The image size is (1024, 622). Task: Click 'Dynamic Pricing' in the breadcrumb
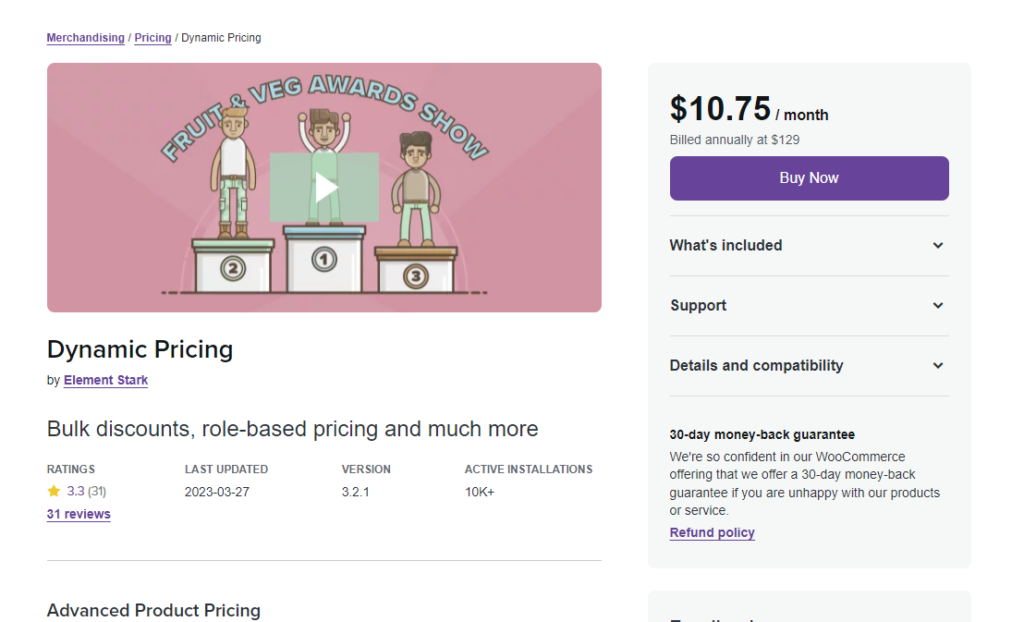(221, 38)
